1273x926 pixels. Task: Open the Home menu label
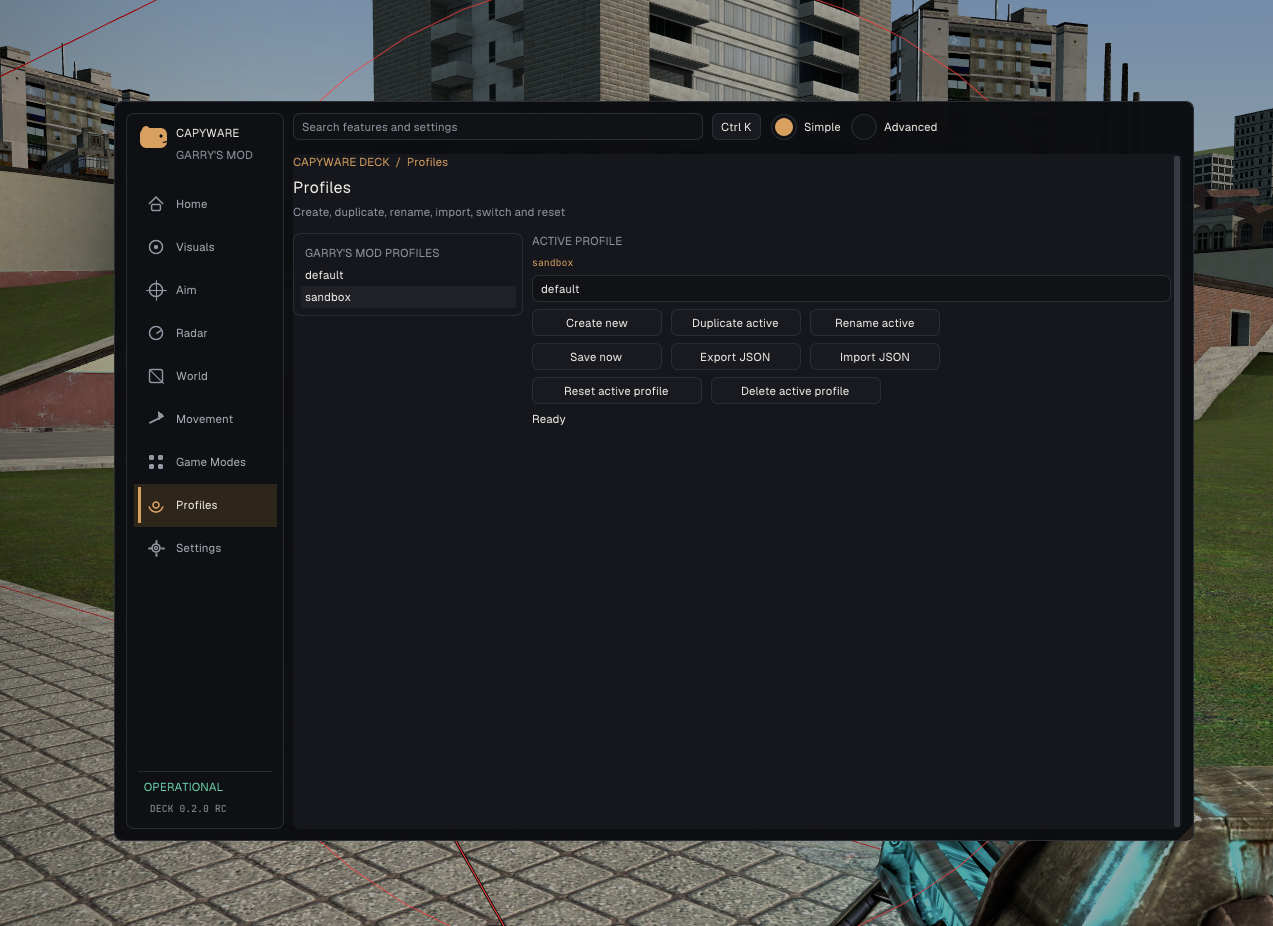[x=191, y=204]
